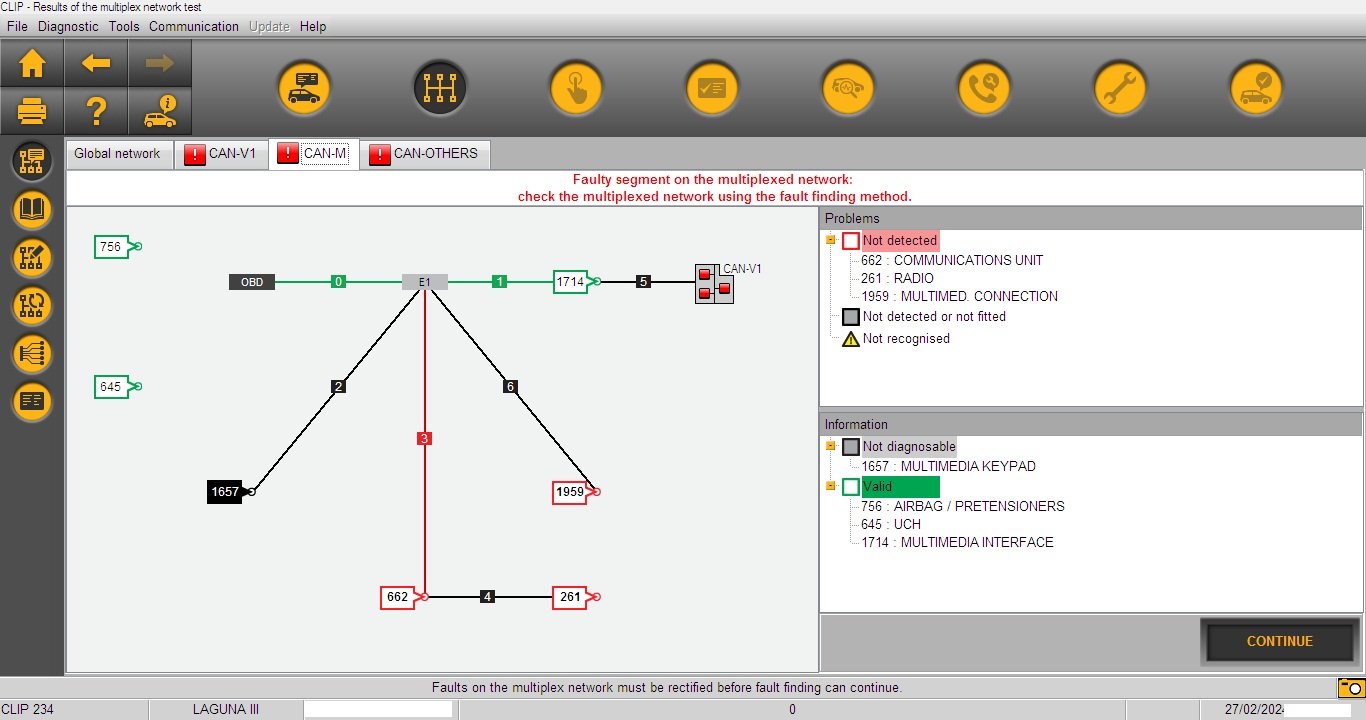Open the vehicle information car icon
The image size is (1366, 720).
point(160,111)
